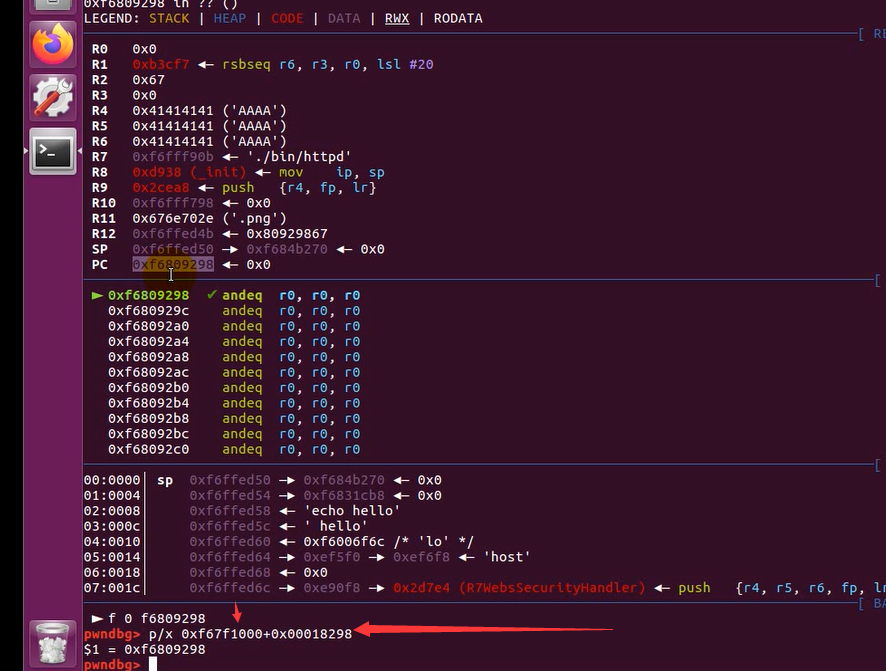
Task: Click disassembly address 0xf68092c0
Action: [149, 450]
